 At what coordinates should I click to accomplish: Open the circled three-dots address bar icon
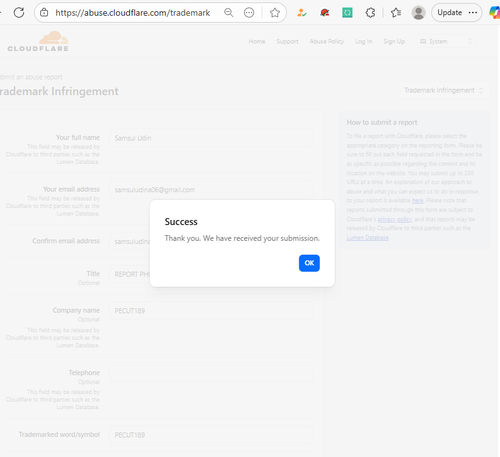point(249,13)
